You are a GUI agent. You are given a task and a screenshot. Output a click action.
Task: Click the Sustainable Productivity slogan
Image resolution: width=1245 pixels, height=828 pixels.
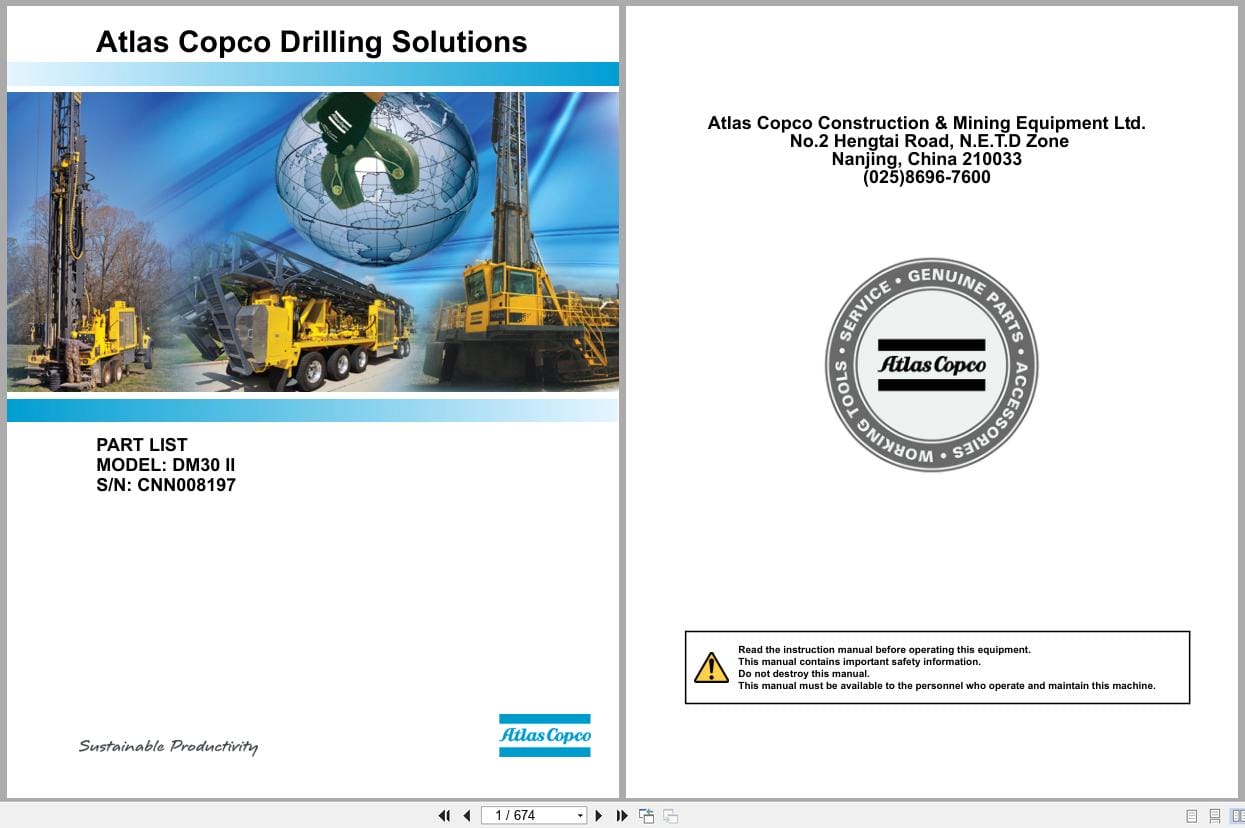pos(168,746)
